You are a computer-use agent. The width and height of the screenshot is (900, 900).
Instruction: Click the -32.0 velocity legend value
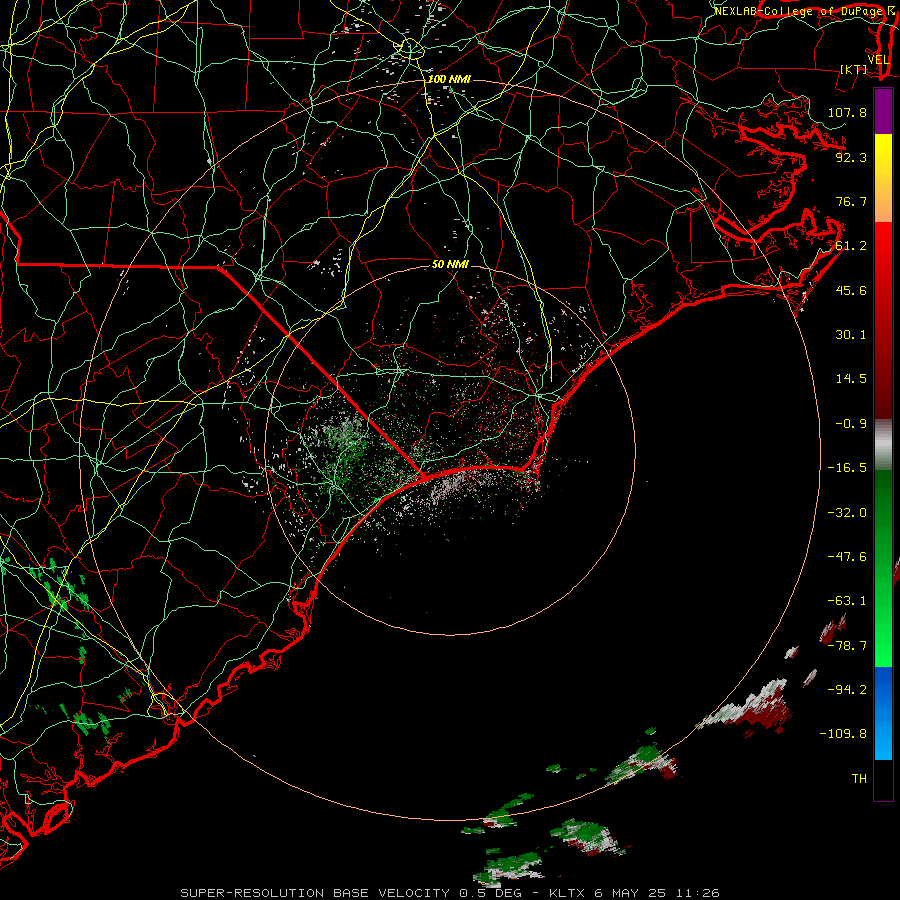pyautogui.click(x=847, y=513)
